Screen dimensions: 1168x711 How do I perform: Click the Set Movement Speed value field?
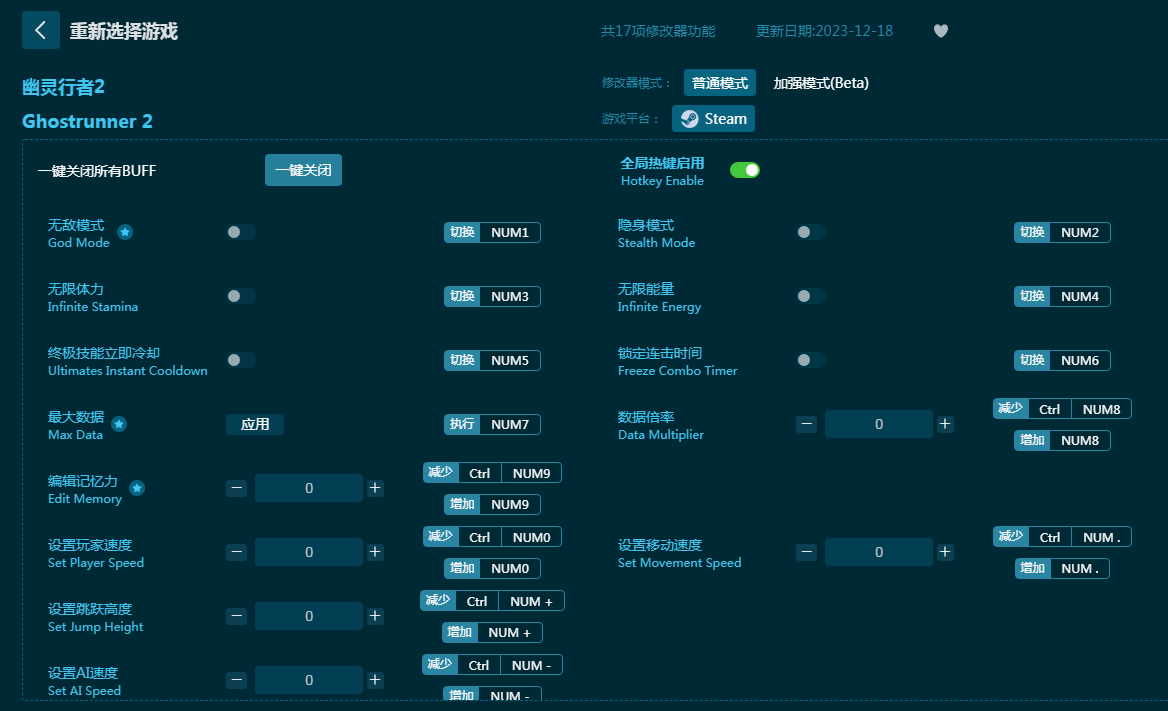coord(879,552)
